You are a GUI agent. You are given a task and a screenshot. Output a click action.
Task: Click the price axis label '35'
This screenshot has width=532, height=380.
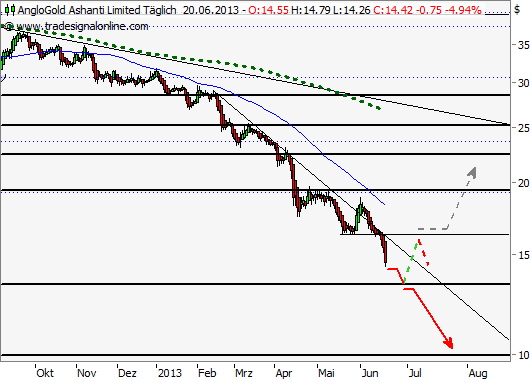tap(524, 45)
